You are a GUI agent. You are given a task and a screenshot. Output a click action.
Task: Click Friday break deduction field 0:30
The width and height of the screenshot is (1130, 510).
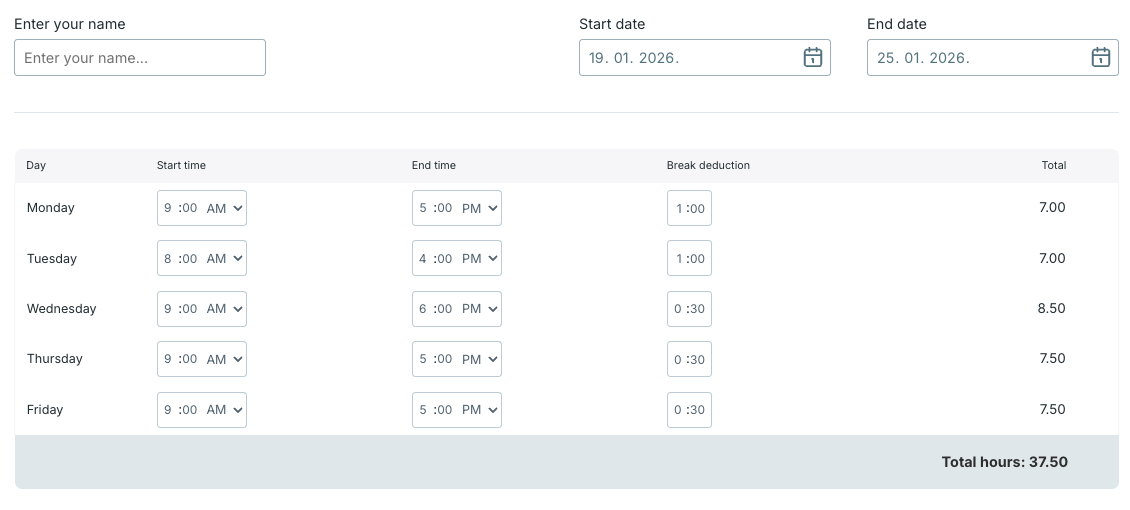[689, 410]
